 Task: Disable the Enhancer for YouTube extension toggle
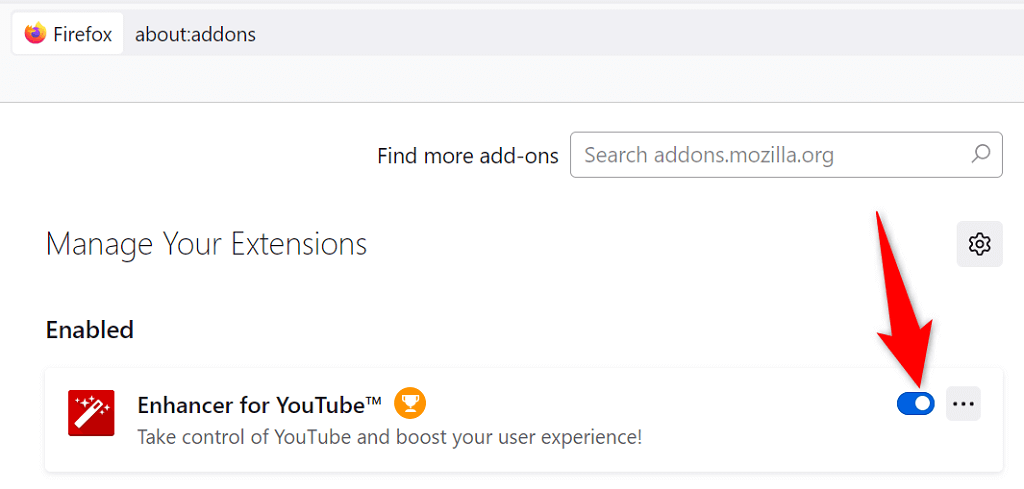916,403
